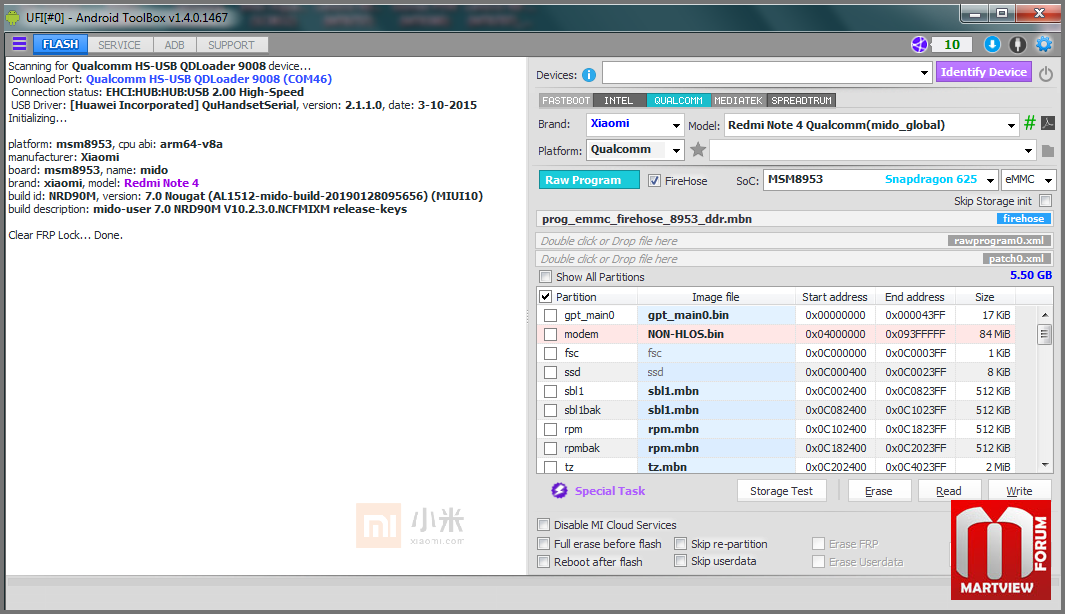Check Full erase before flash
1065x614 pixels.
[543, 543]
